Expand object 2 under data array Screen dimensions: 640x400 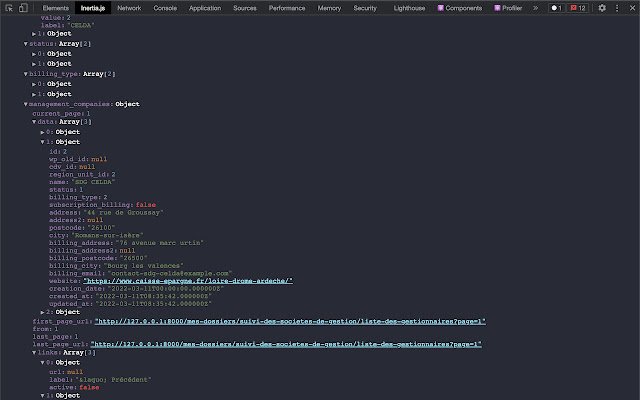tap(42, 312)
